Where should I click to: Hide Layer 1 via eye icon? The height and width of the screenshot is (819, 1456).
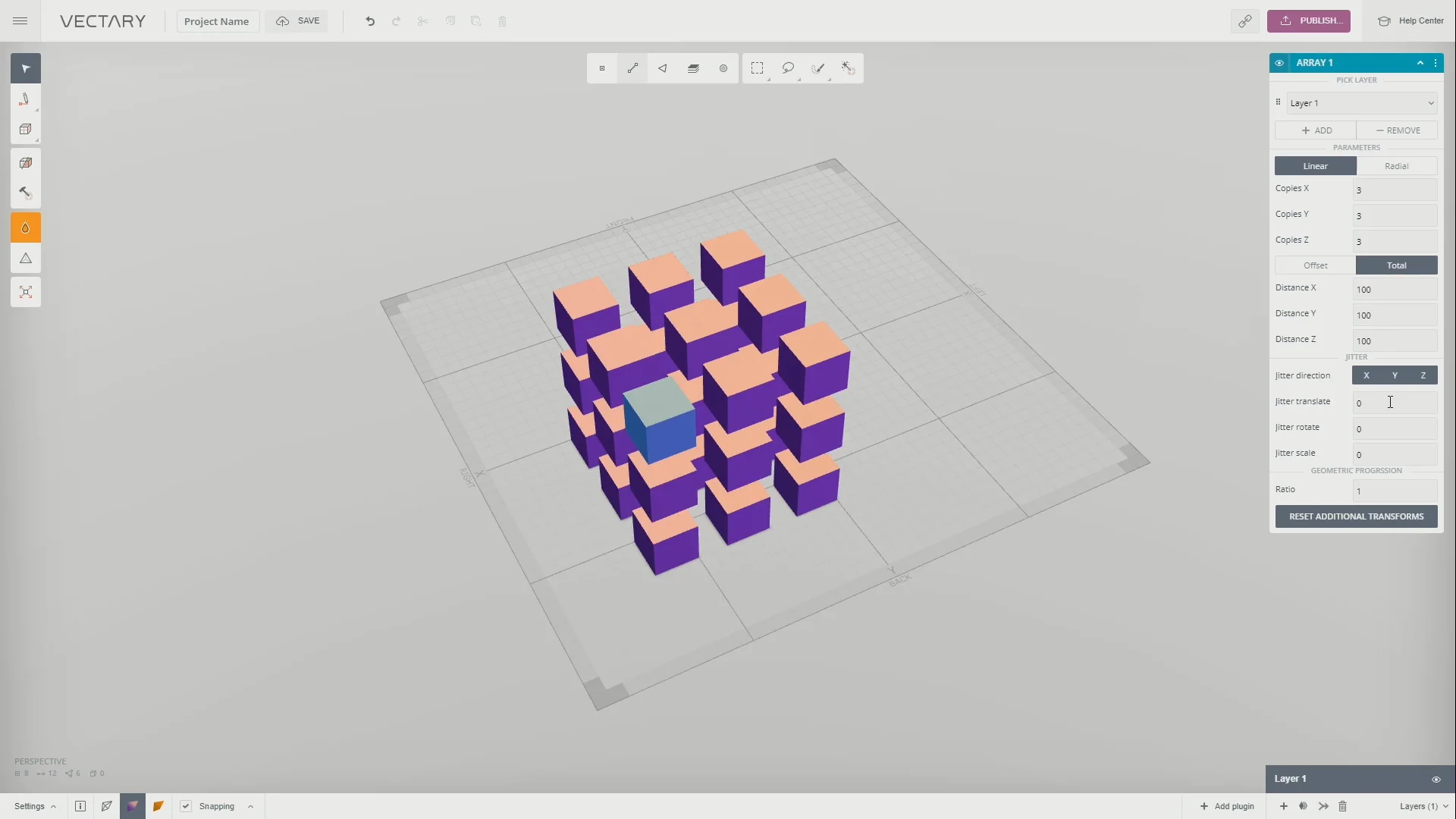(x=1436, y=780)
